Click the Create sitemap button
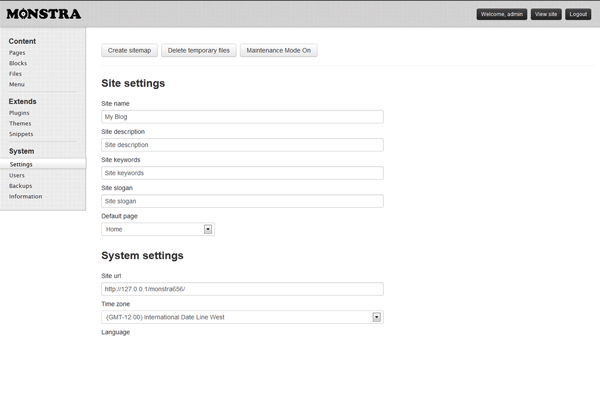Image resolution: width=600 pixels, height=400 pixels. [x=129, y=49]
